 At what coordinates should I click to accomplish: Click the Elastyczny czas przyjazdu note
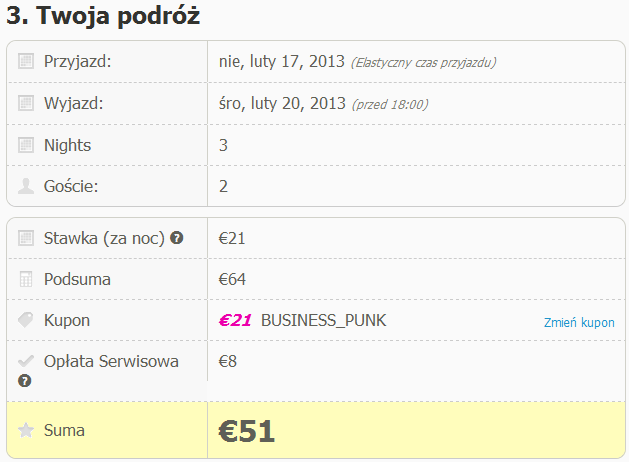coord(423,63)
